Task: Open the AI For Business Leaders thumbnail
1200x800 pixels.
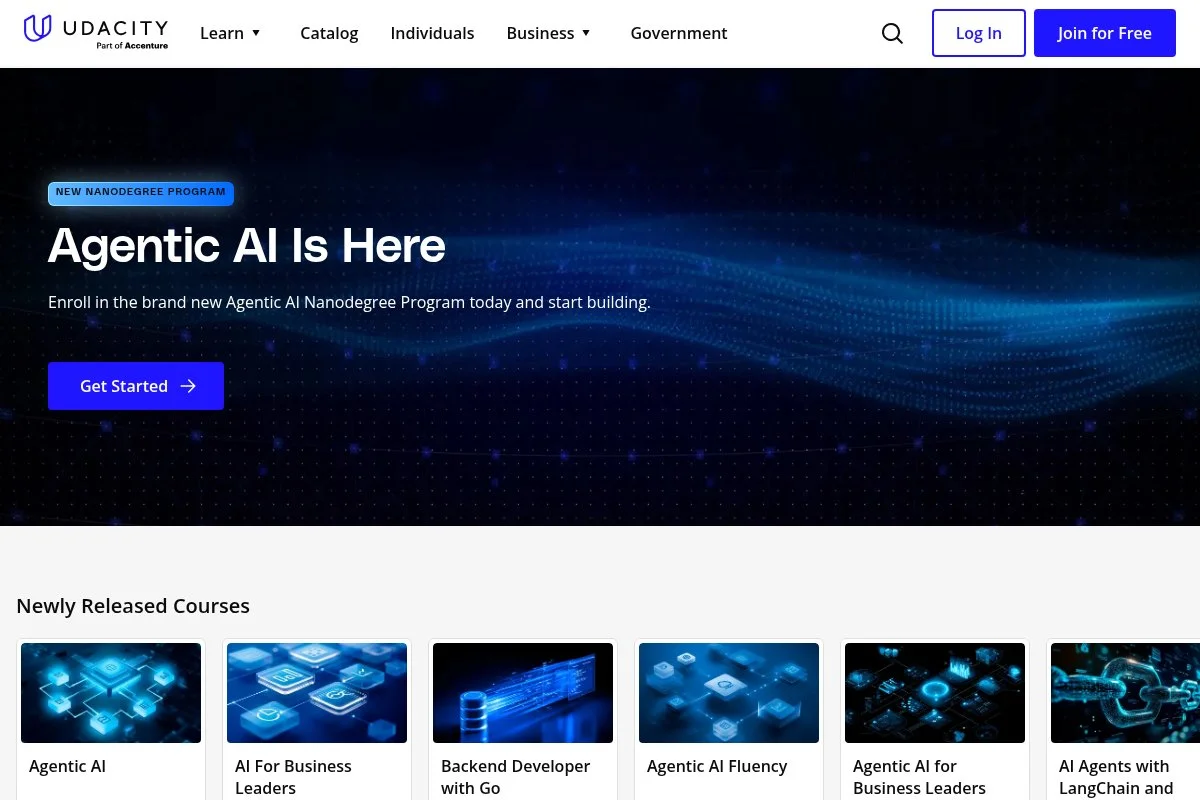Action: click(x=317, y=693)
